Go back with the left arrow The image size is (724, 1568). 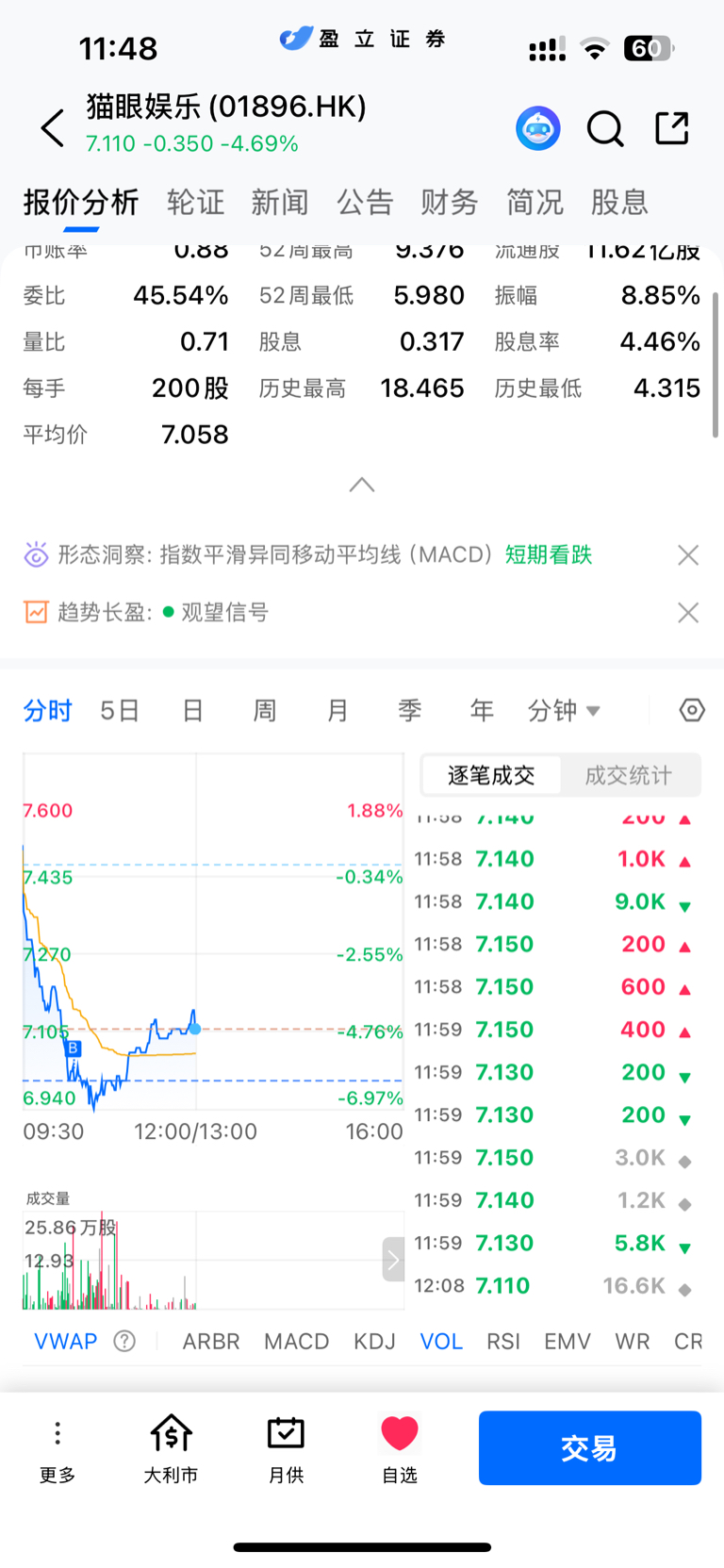coord(53,127)
